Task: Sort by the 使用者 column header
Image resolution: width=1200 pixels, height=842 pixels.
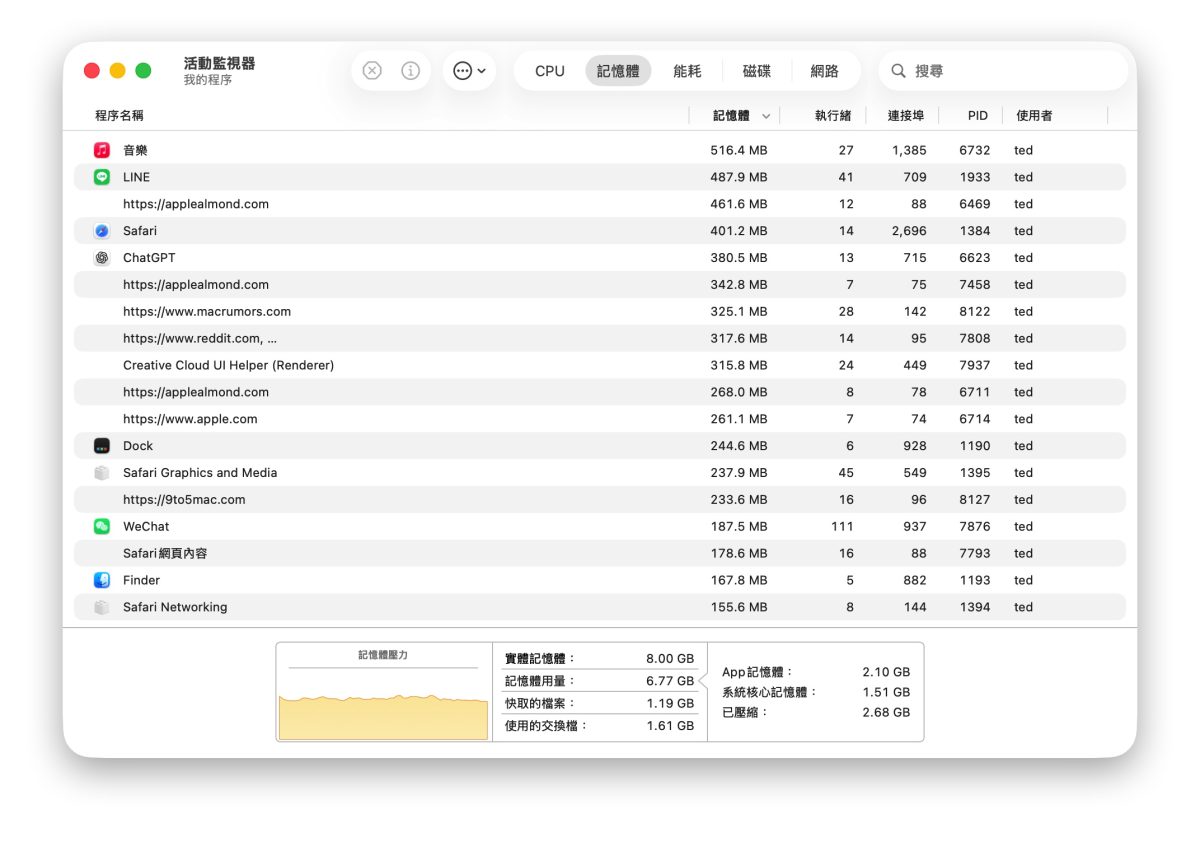Action: click(1034, 116)
